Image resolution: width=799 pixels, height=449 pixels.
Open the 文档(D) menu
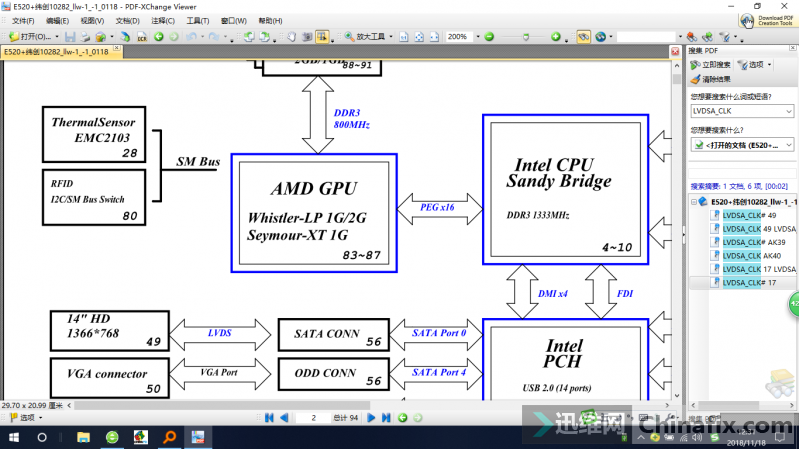pos(127,21)
